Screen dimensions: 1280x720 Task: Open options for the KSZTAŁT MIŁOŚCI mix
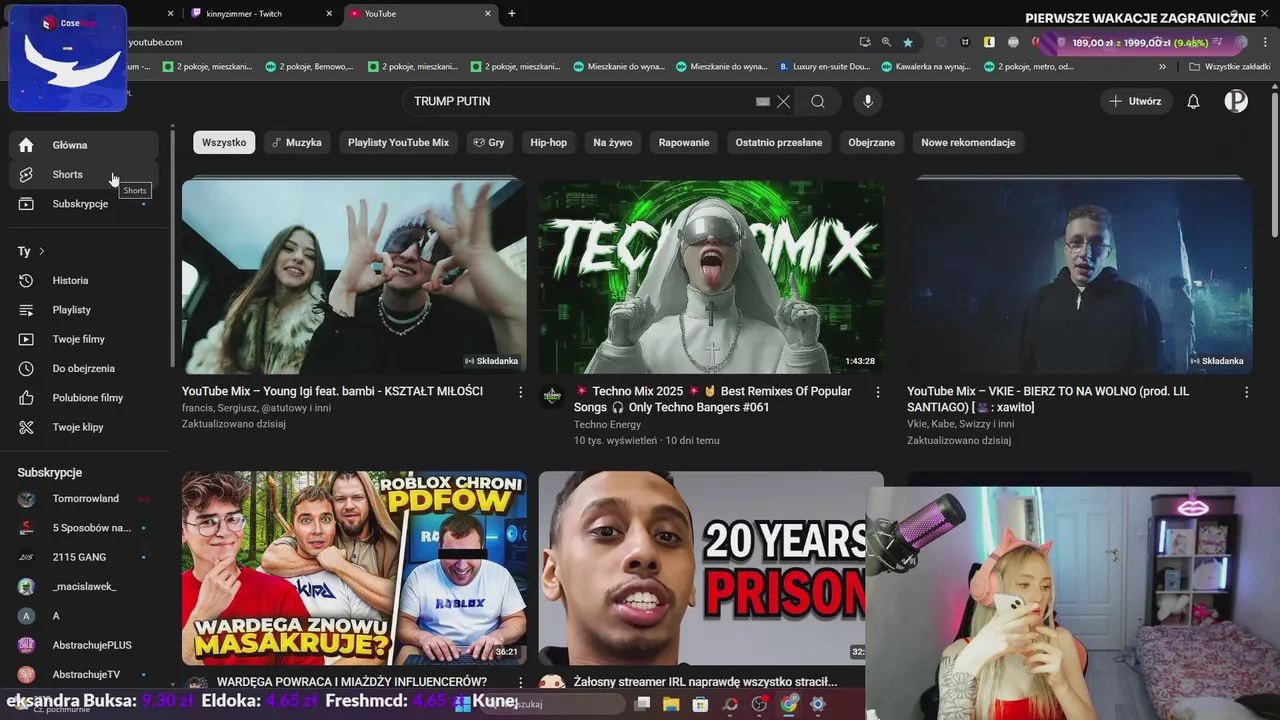click(520, 392)
